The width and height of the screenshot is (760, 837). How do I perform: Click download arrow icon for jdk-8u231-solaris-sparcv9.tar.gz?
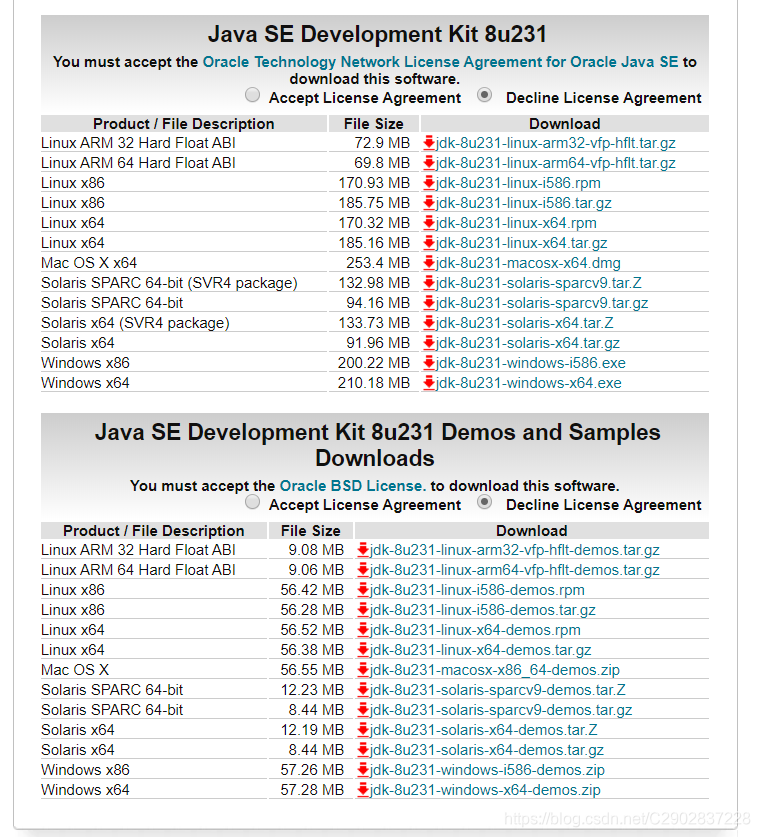(429, 303)
